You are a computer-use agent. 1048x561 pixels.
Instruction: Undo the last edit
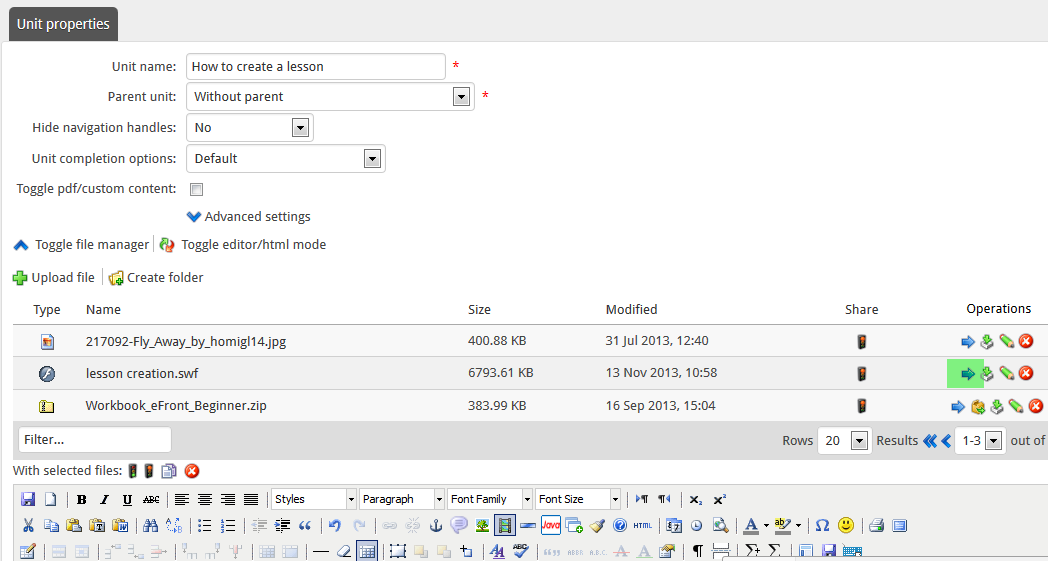336,526
